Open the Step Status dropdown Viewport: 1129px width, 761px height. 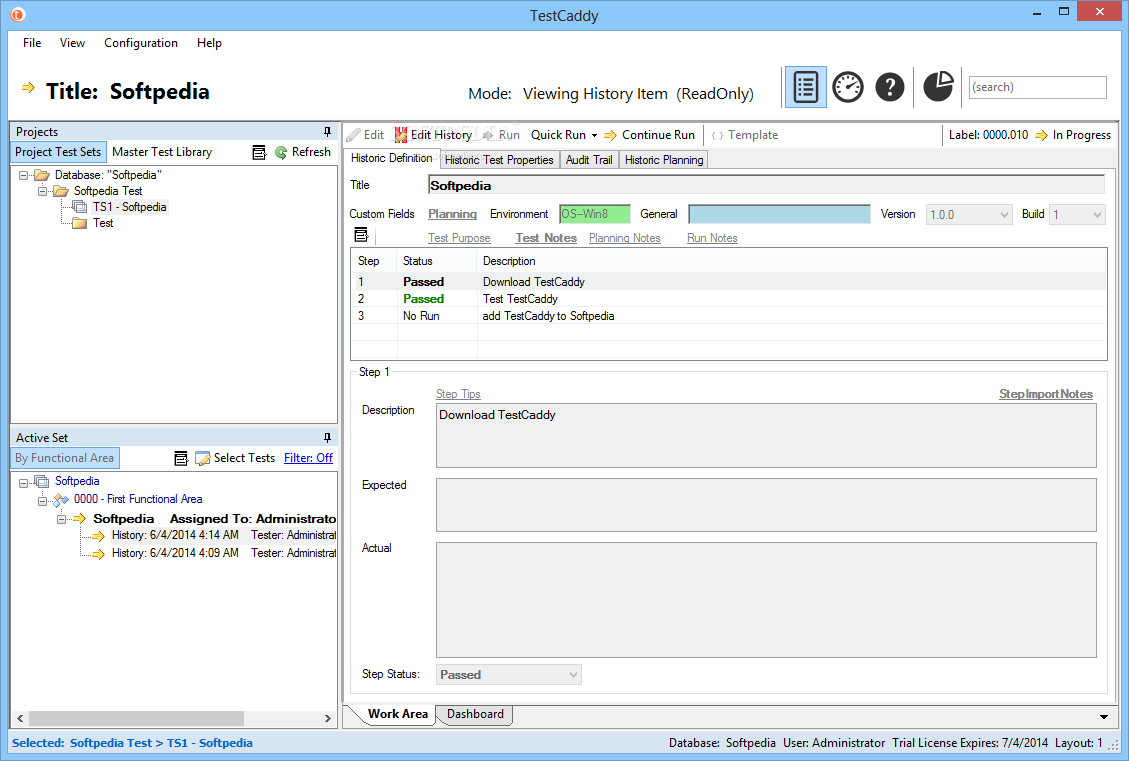tap(573, 675)
